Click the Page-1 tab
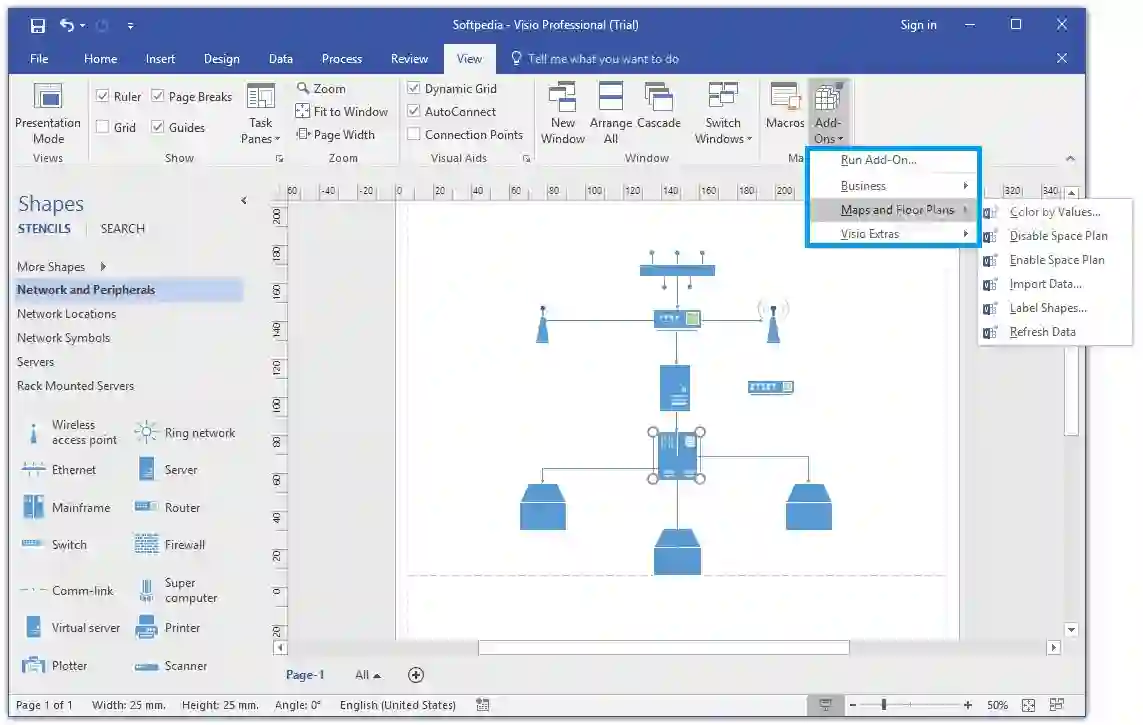This screenshot has height=725, width=1143. [305, 674]
